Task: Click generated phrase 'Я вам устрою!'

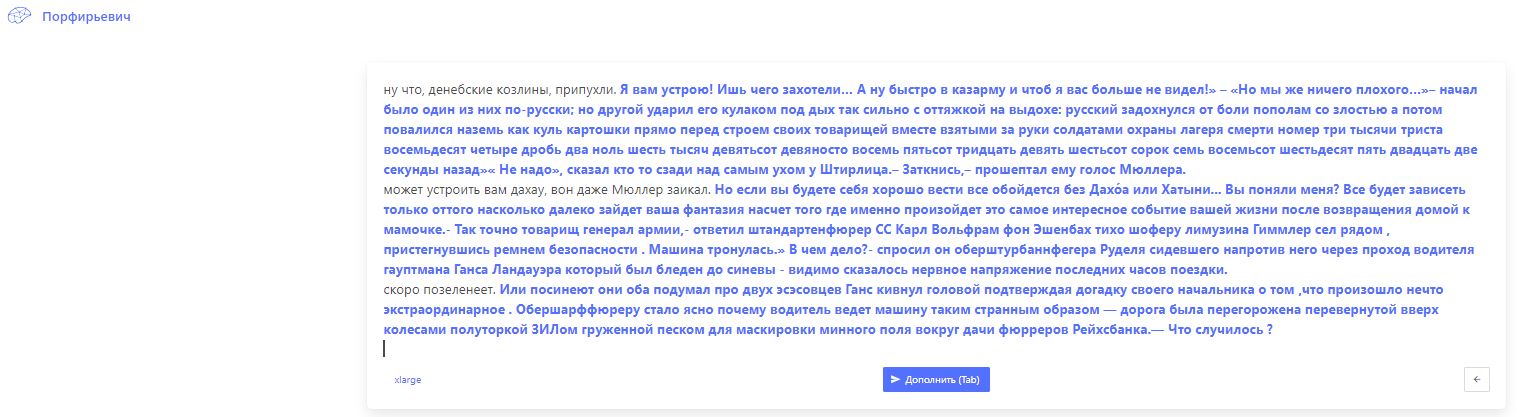Action: point(665,89)
